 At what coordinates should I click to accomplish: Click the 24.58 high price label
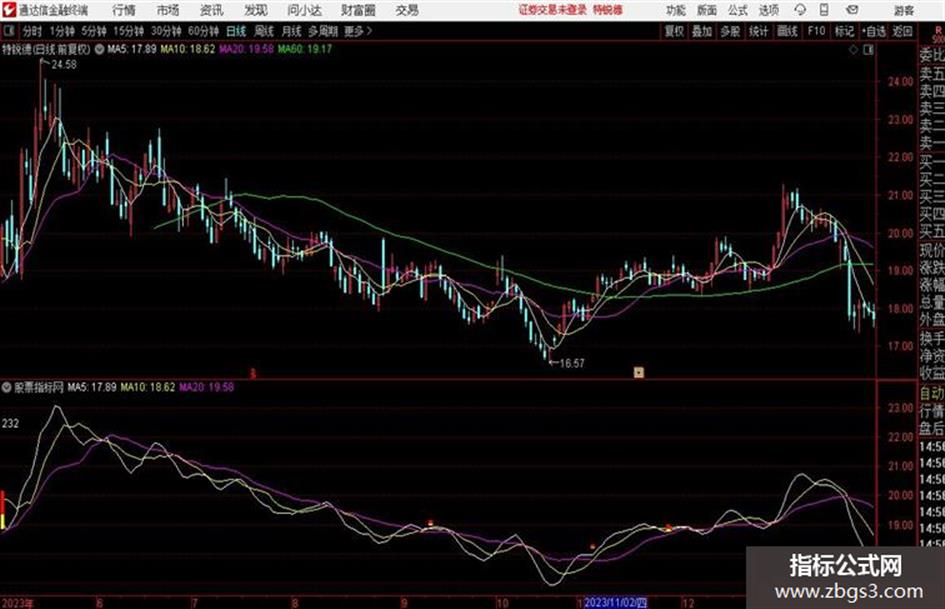(64, 65)
